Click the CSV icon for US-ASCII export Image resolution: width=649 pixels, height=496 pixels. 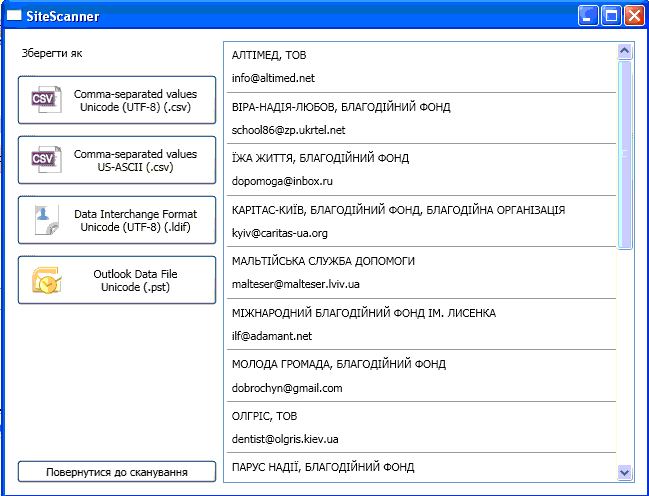point(46,159)
